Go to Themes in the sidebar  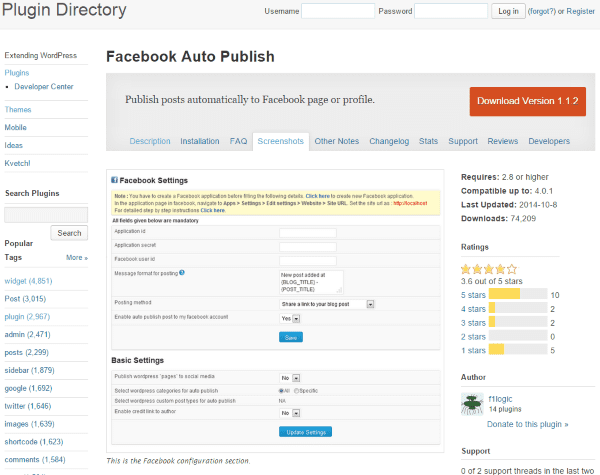pos(18,109)
